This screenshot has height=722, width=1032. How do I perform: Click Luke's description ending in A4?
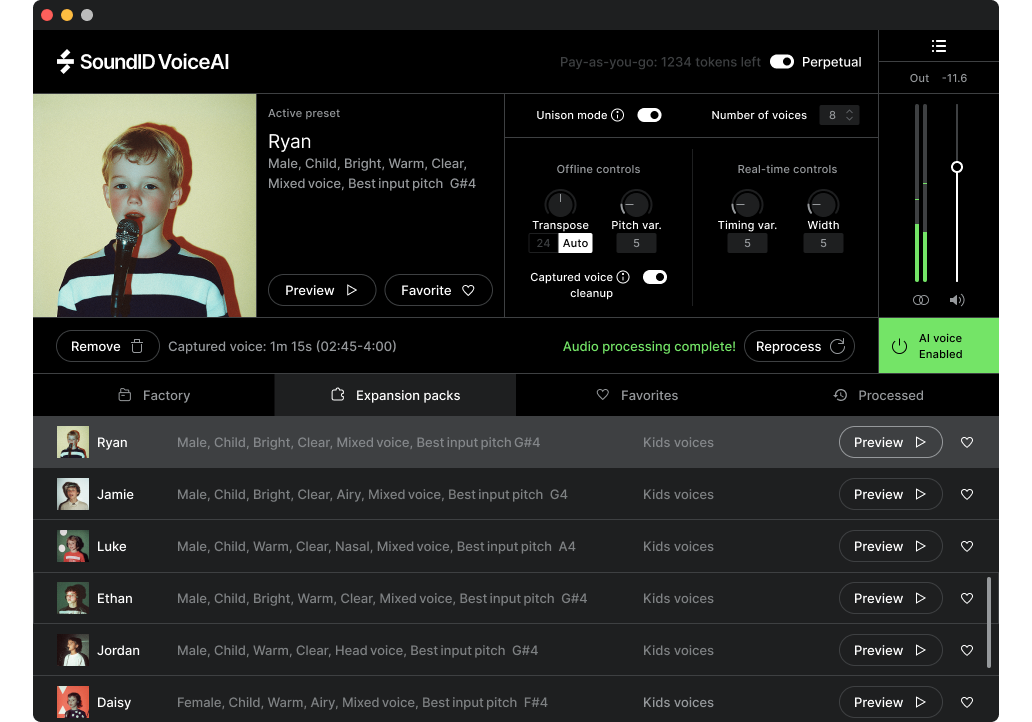[376, 546]
